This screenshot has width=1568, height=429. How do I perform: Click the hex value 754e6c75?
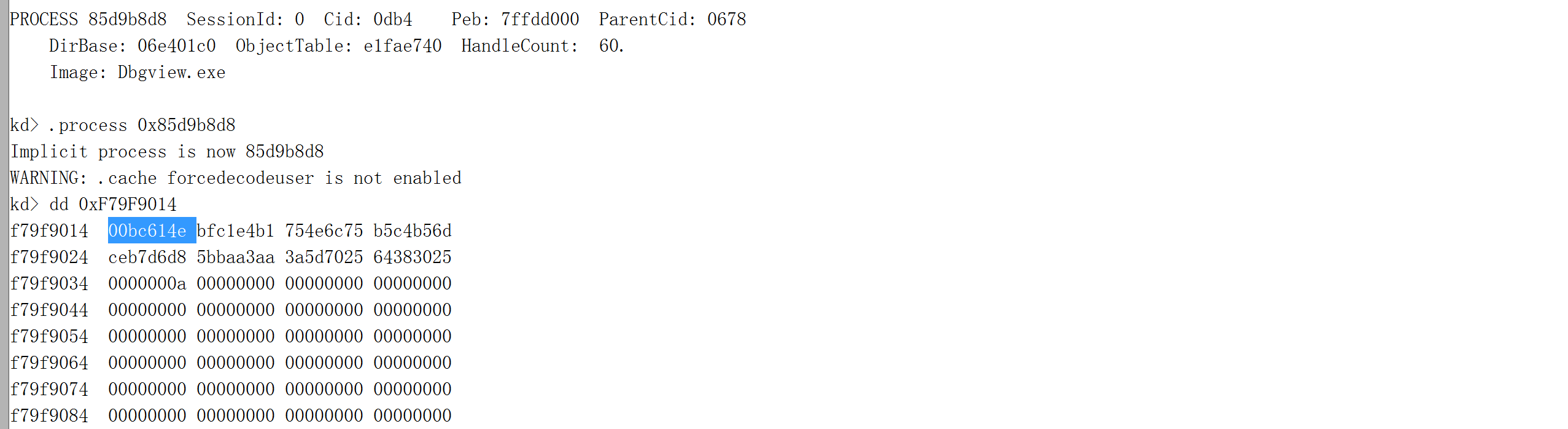(324, 231)
